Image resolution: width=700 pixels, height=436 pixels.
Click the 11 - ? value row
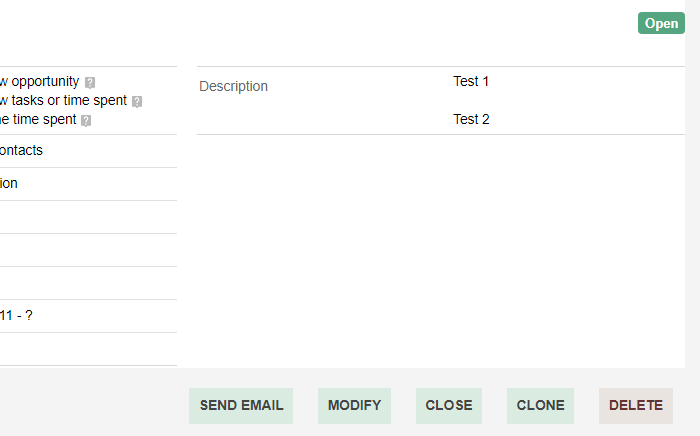click(x=88, y=316)
